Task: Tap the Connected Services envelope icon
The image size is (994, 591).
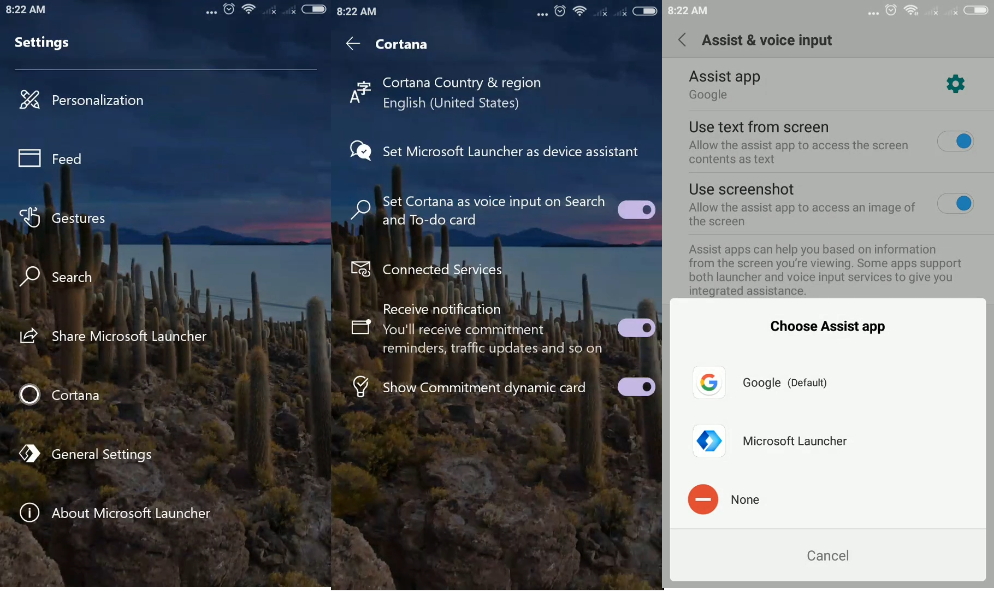Action: tap(360, 269)
